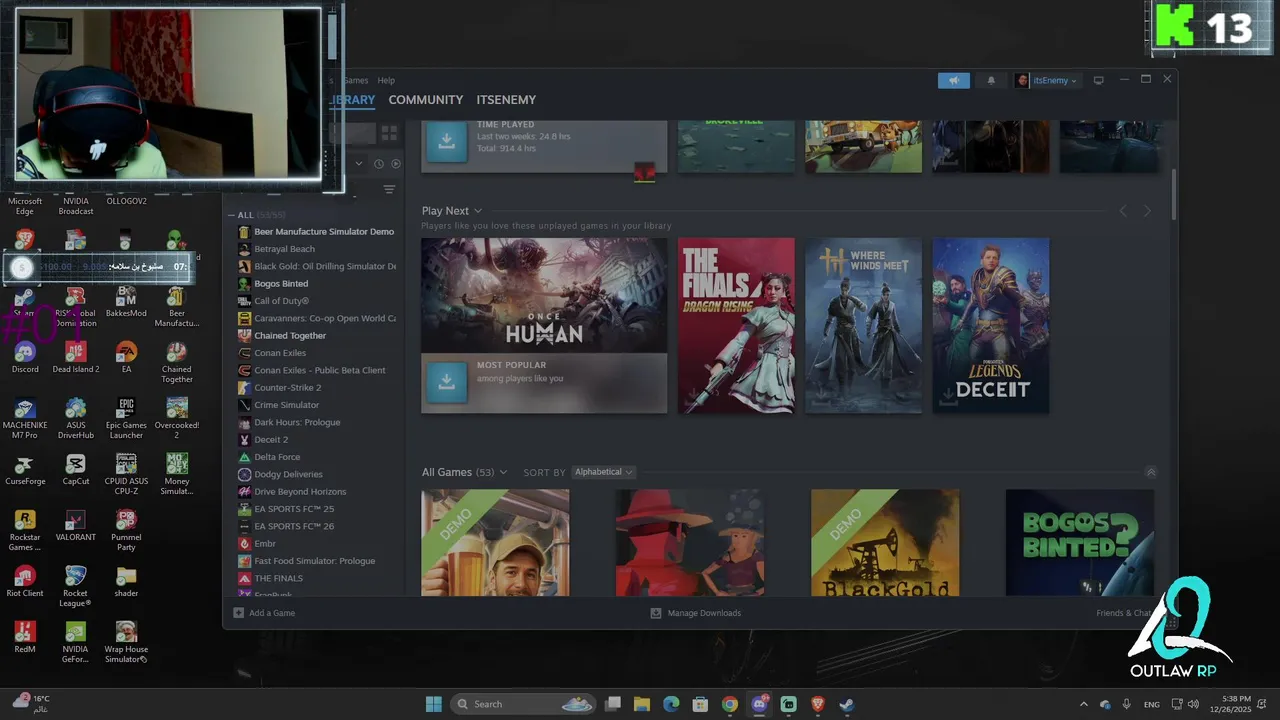Show hidden system tray icons chevron
This screenshot has width=1280, height=720.
tap(1083, 704)
